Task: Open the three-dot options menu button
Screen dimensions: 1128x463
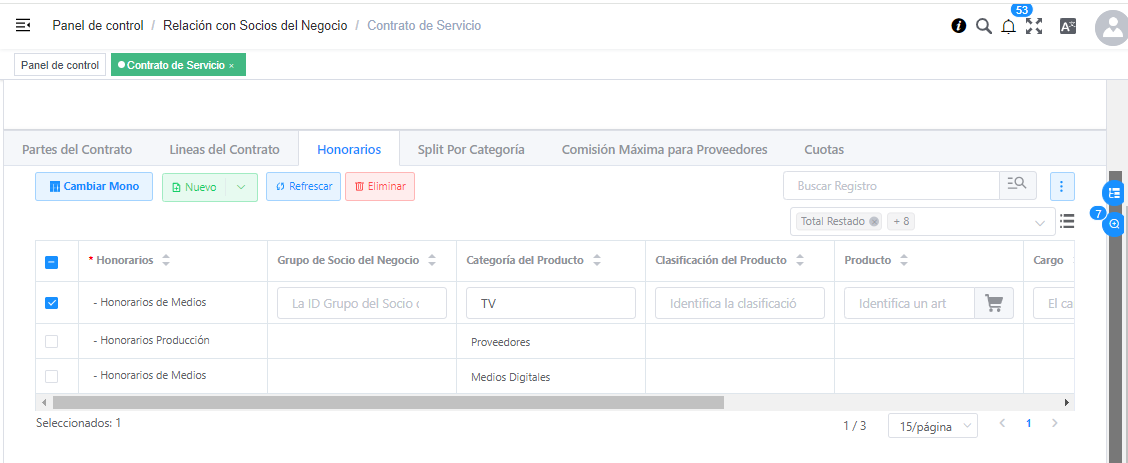Action: [1061, 186]
